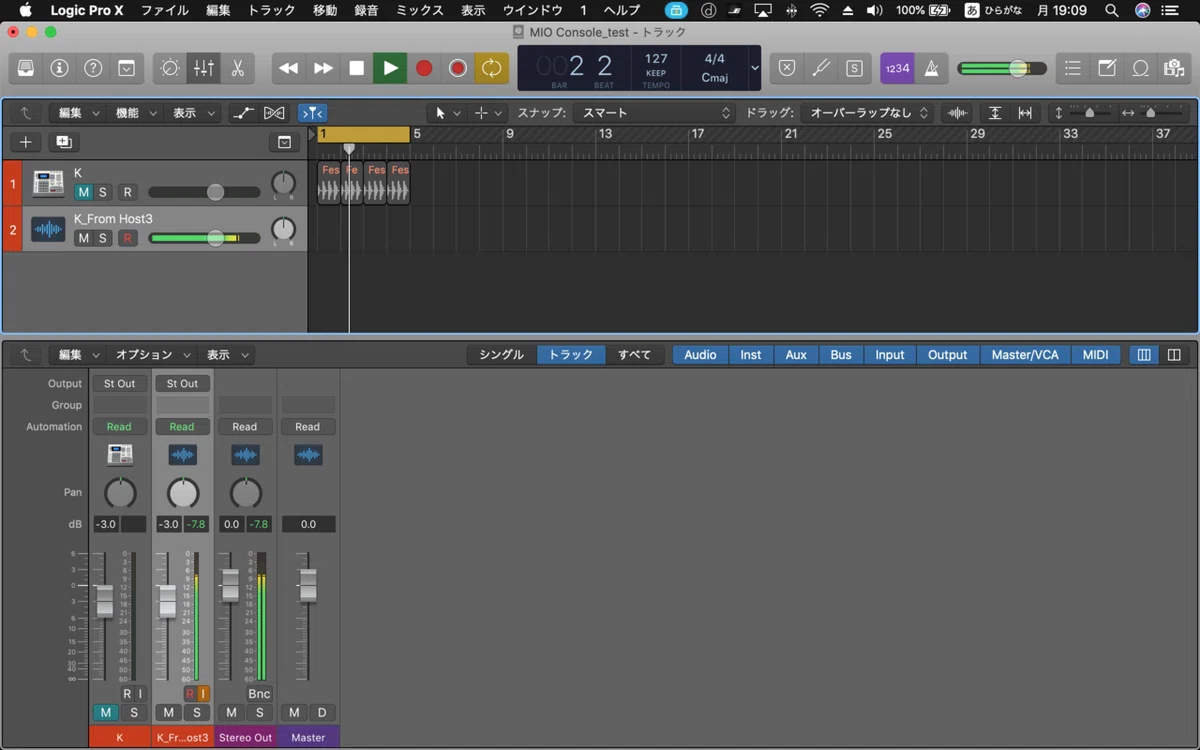Open the Library panel icon
Image resolution: width=1200 pixels, height=750 pixels.
tap(26, 68)
